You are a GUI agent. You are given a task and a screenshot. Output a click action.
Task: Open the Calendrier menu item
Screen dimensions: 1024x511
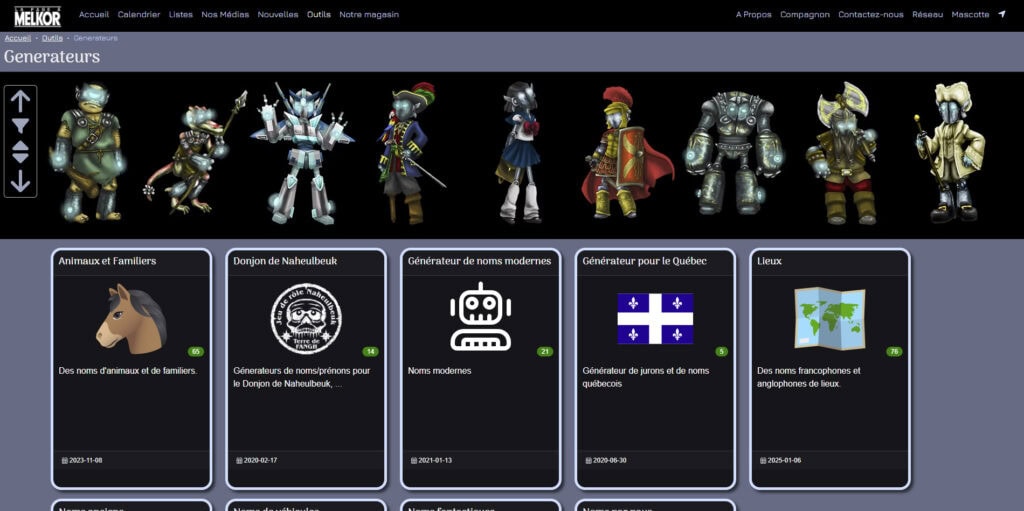click(x=139, y=15)
